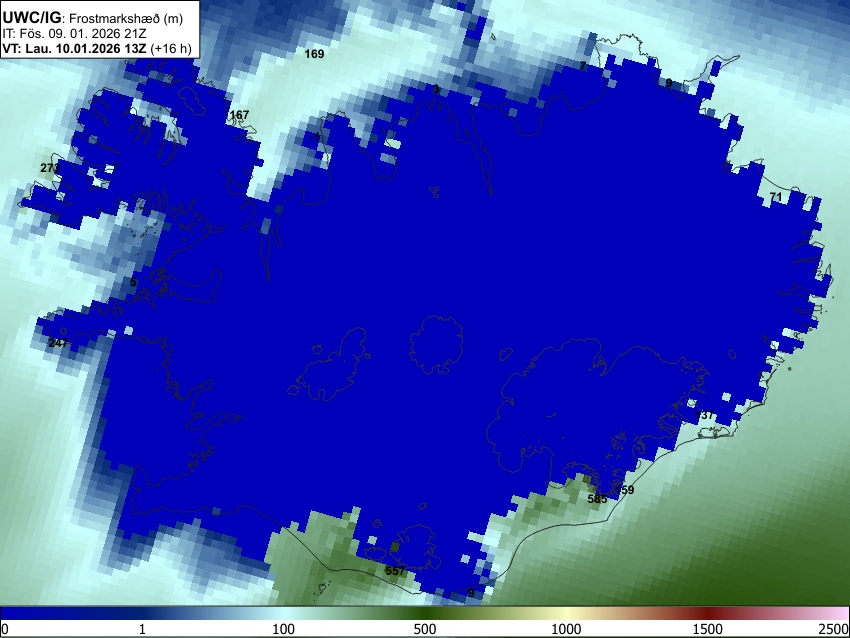The height and width of the screenshot is (638, 850).
Task: Select the map value '137'
Action: [704, 415]
